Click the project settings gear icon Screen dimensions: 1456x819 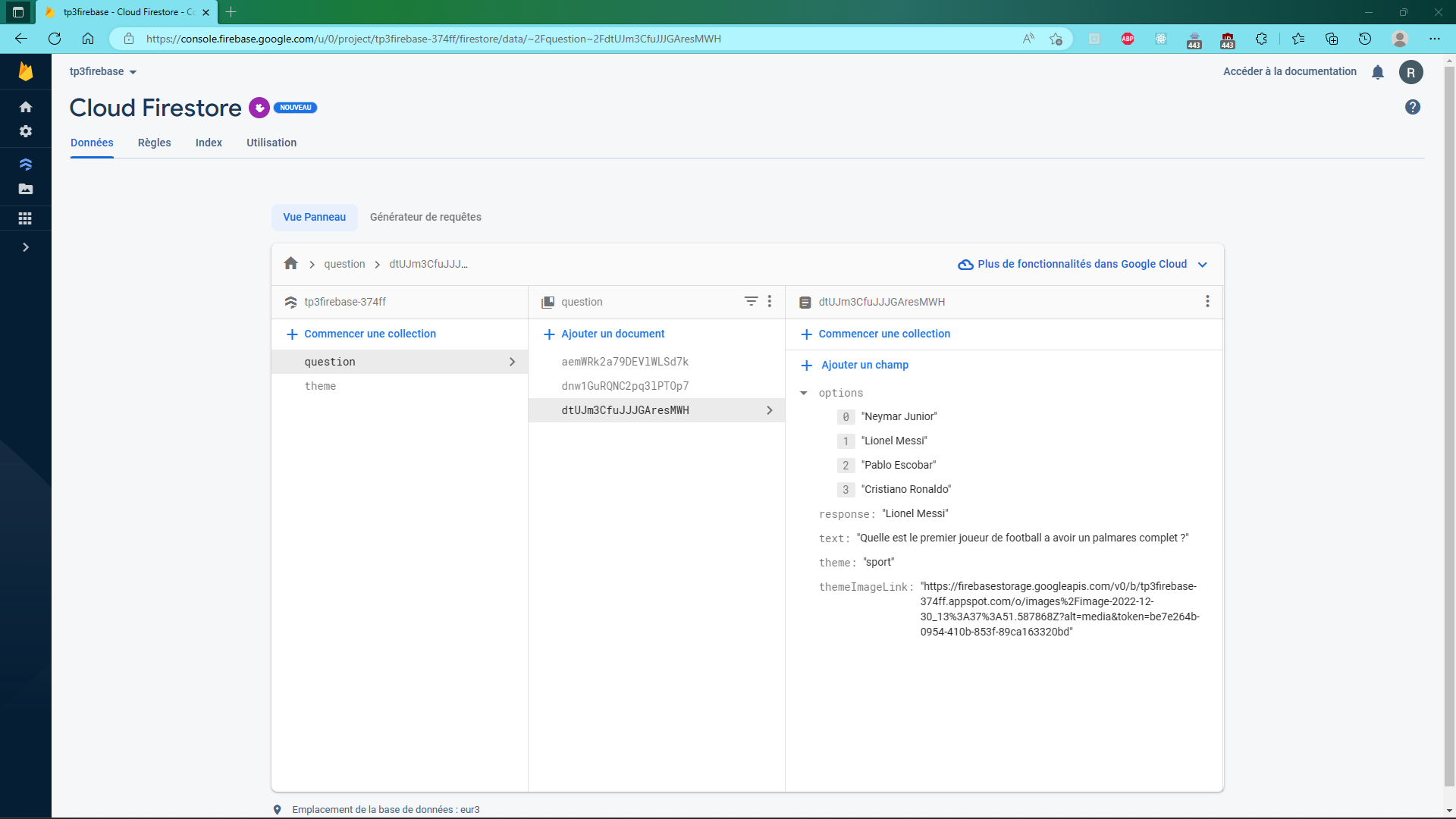tap(25, 130)
